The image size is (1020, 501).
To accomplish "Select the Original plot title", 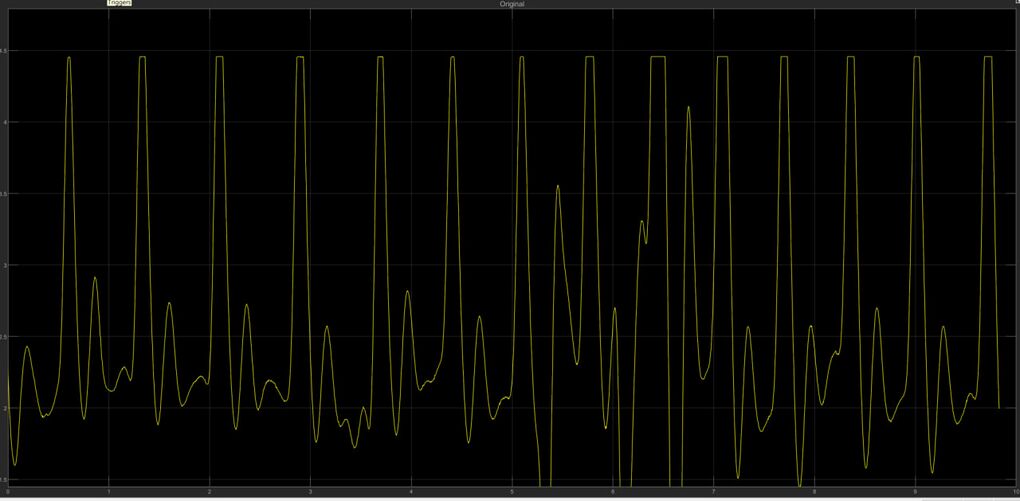I will coord(511,4).
